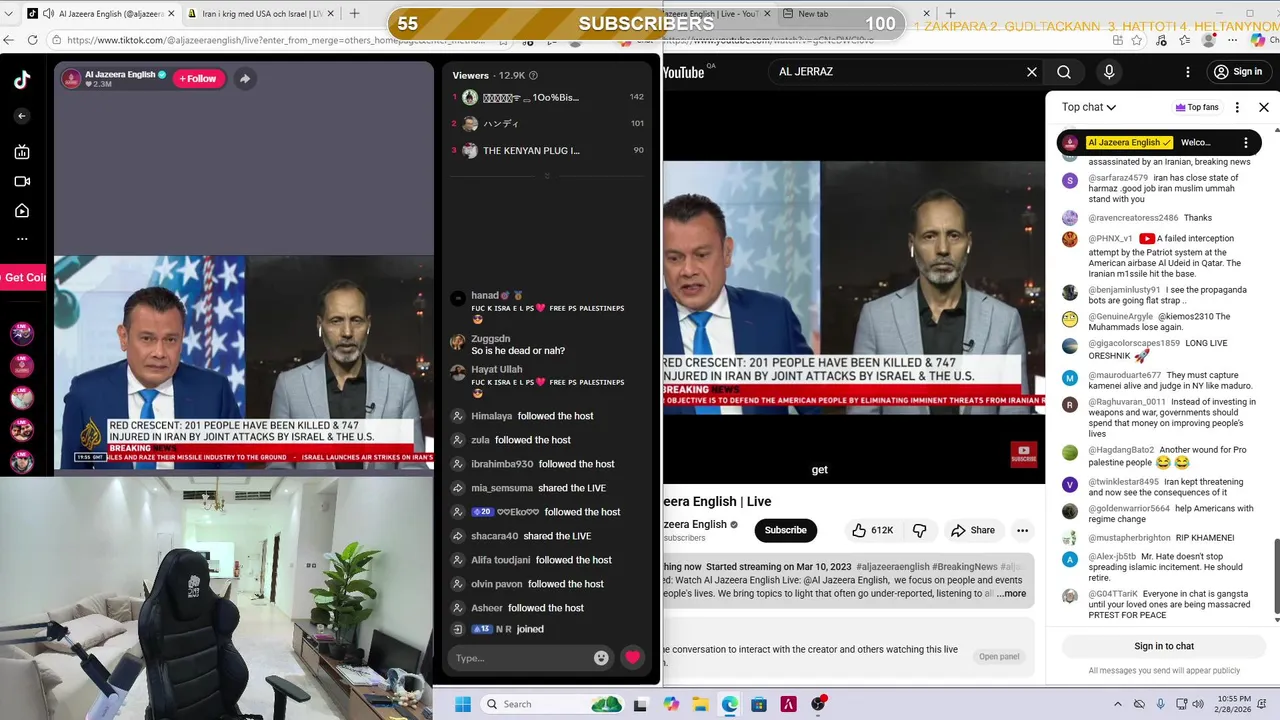1280x720 pixels.
Task: Click Open panel for live chat
Action: coord(999,657)
